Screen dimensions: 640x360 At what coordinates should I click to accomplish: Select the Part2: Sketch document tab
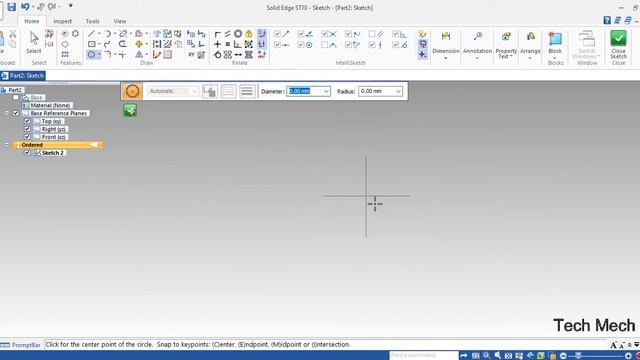click(23, 76)
